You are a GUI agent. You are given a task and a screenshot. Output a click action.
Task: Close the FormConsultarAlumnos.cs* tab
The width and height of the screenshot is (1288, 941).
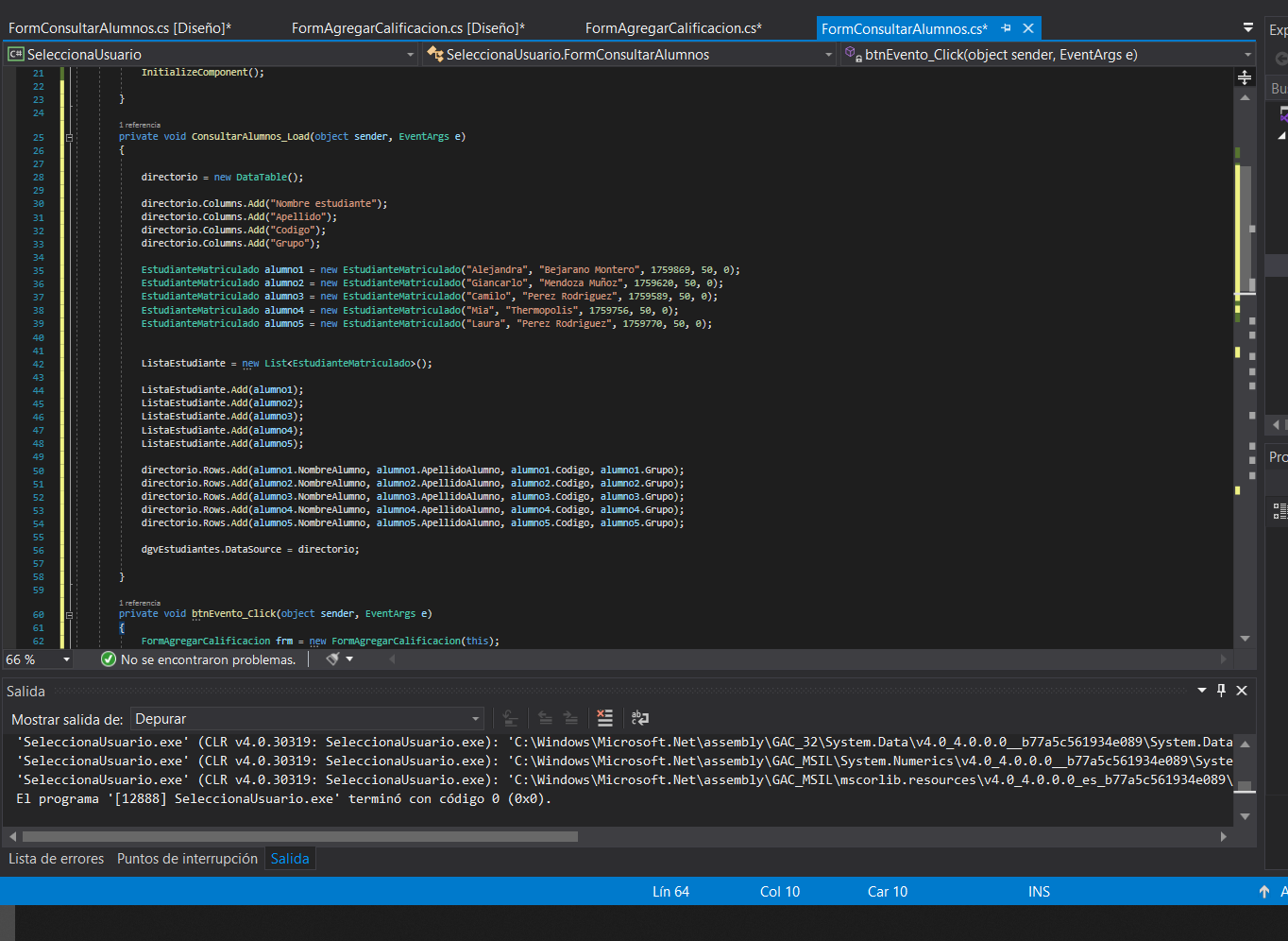tap(1028, 28)
